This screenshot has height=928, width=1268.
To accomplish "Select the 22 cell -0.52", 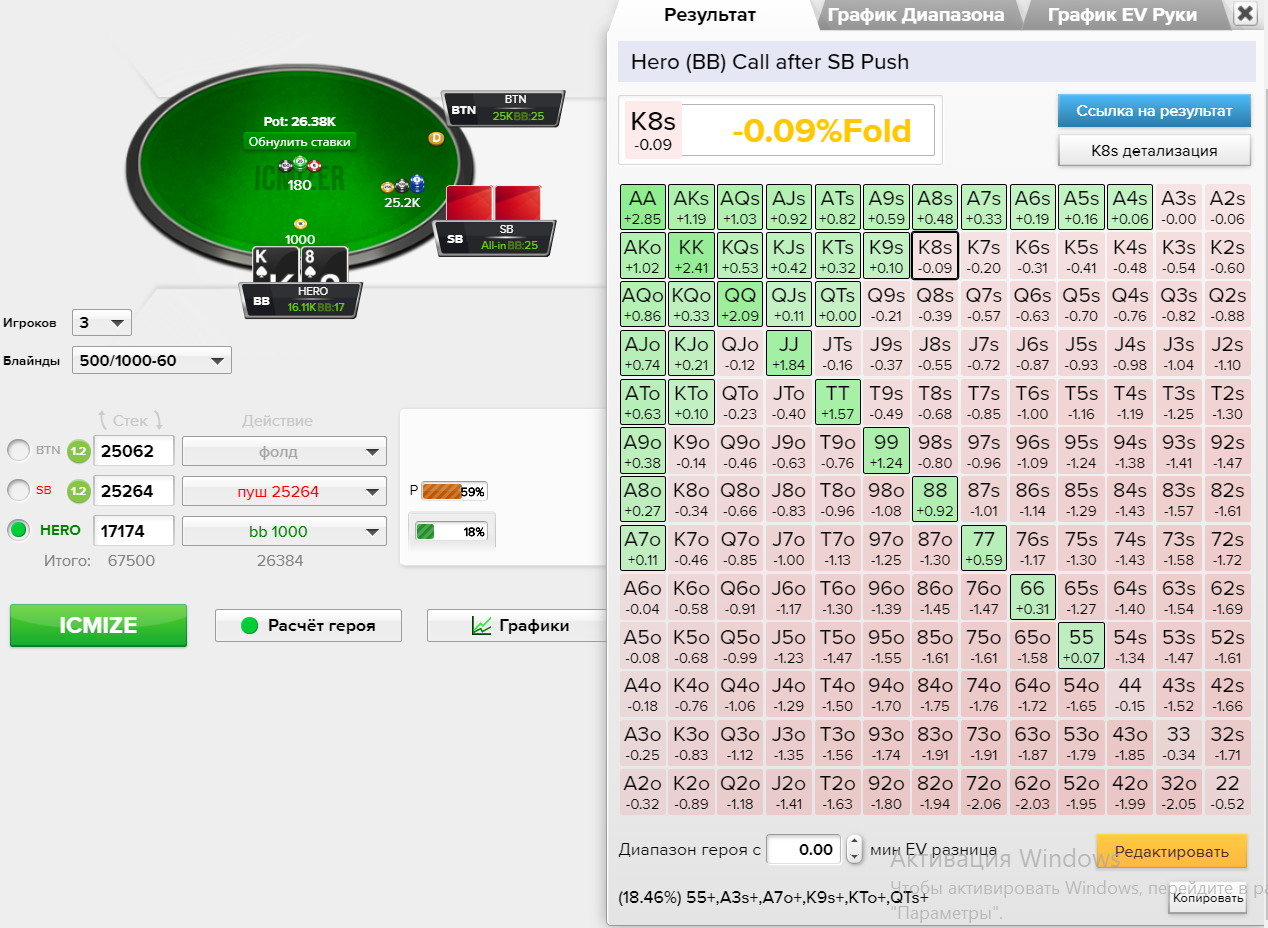I will 1227,793.
